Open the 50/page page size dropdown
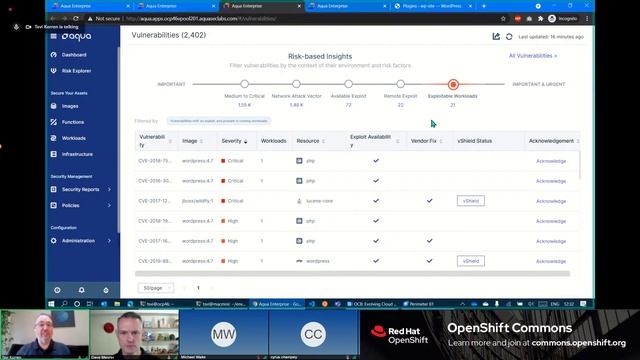This screenshot has height=360, width=640. (x=156, y=288)
